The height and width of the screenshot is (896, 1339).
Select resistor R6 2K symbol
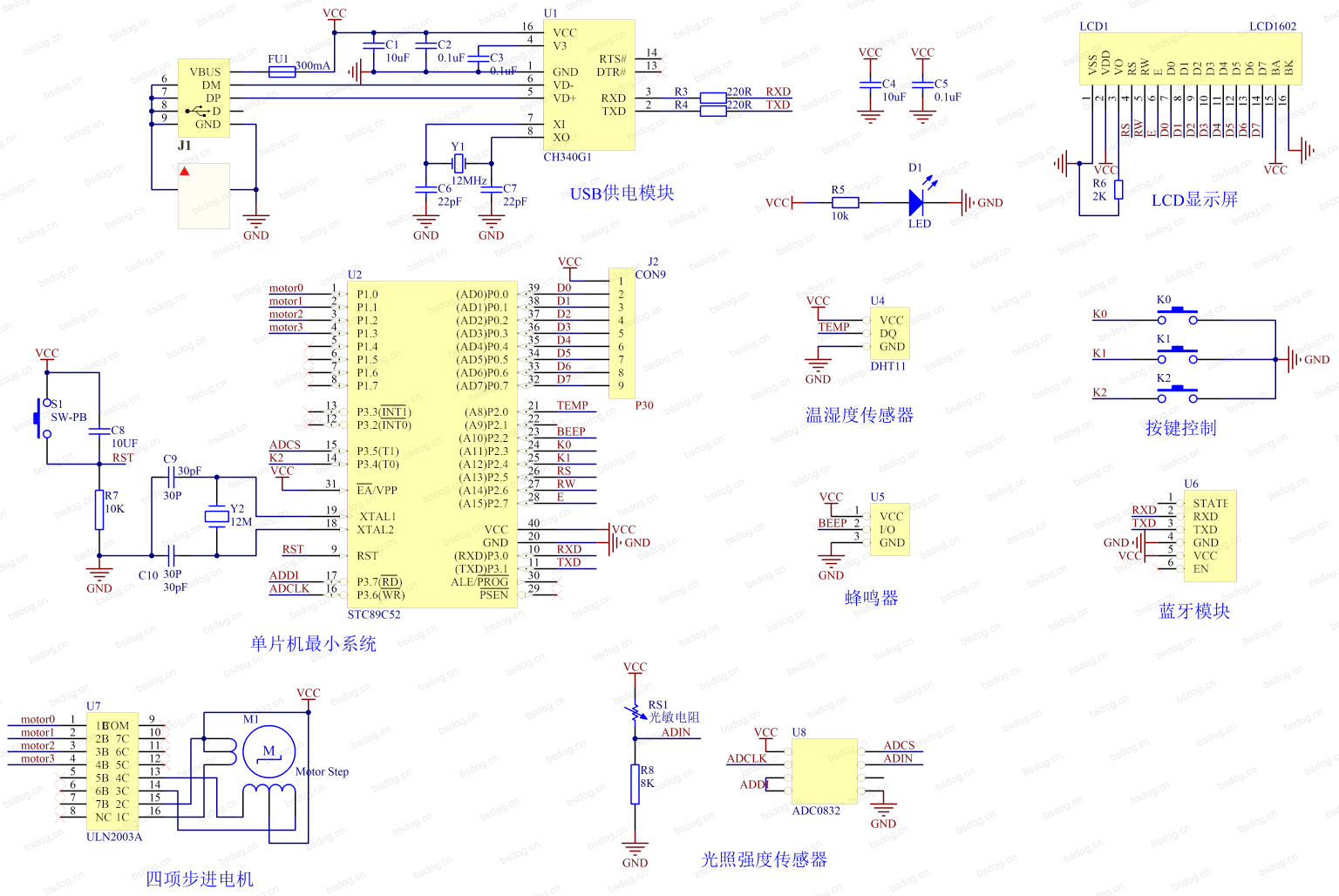tap(1118, 189)
